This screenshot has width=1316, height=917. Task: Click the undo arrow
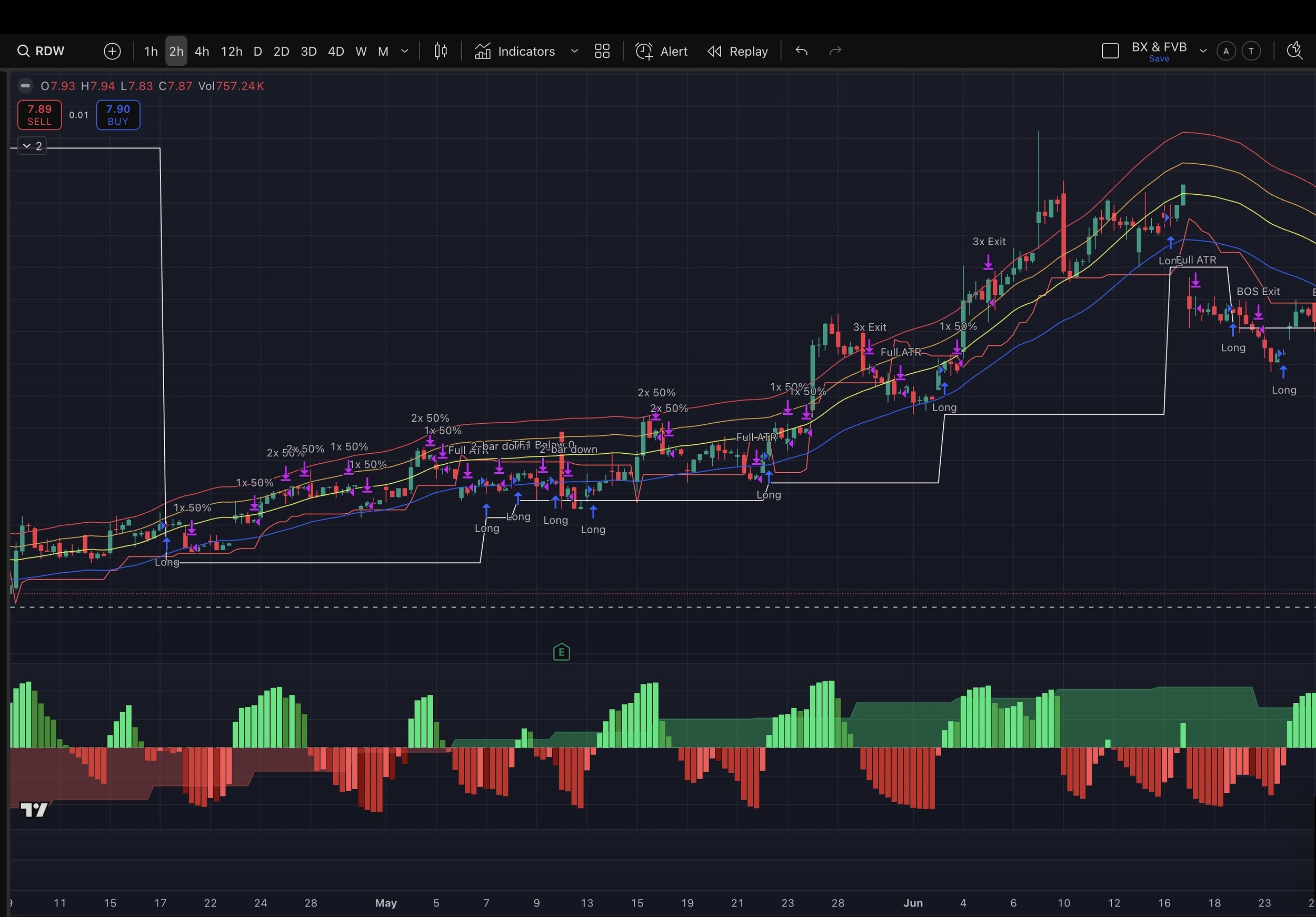pos(801,51)
